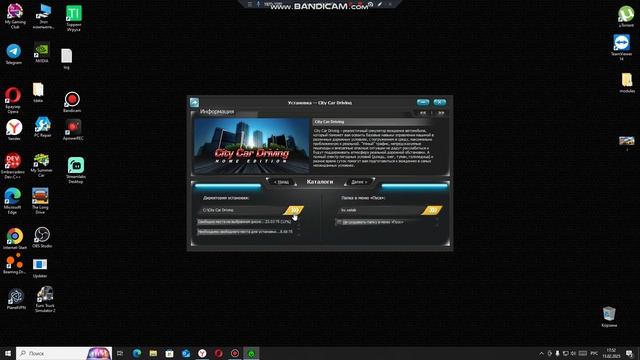This screenshot has height=360, width=640.
Task: Open the Updater desktop shortcut
Action: tap(40, 268)
